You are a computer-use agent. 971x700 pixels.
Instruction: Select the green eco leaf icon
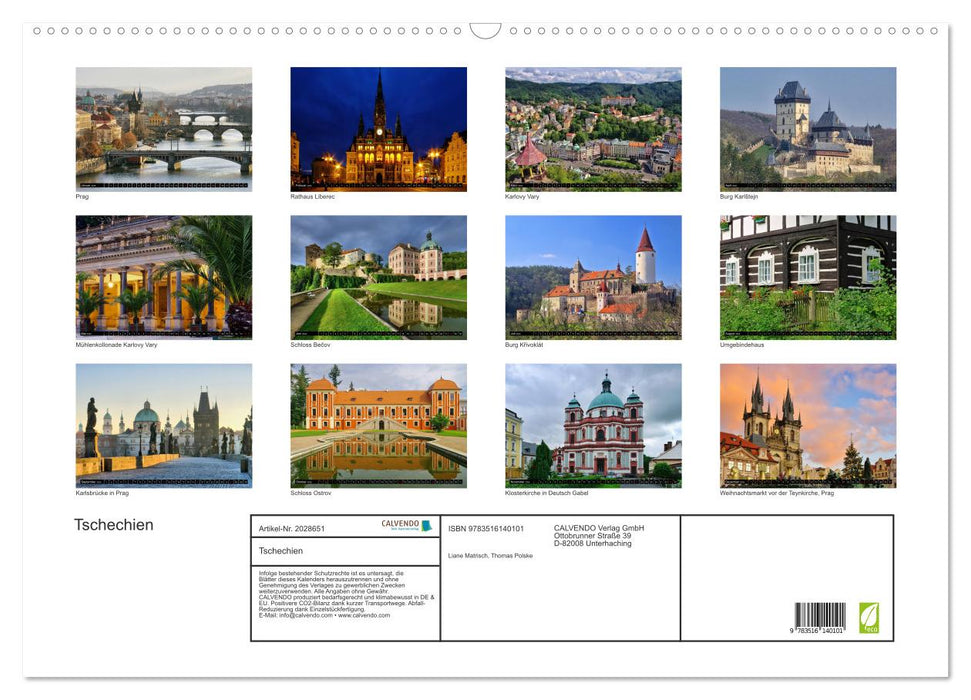pyautogui.click(x=871, y=618)
